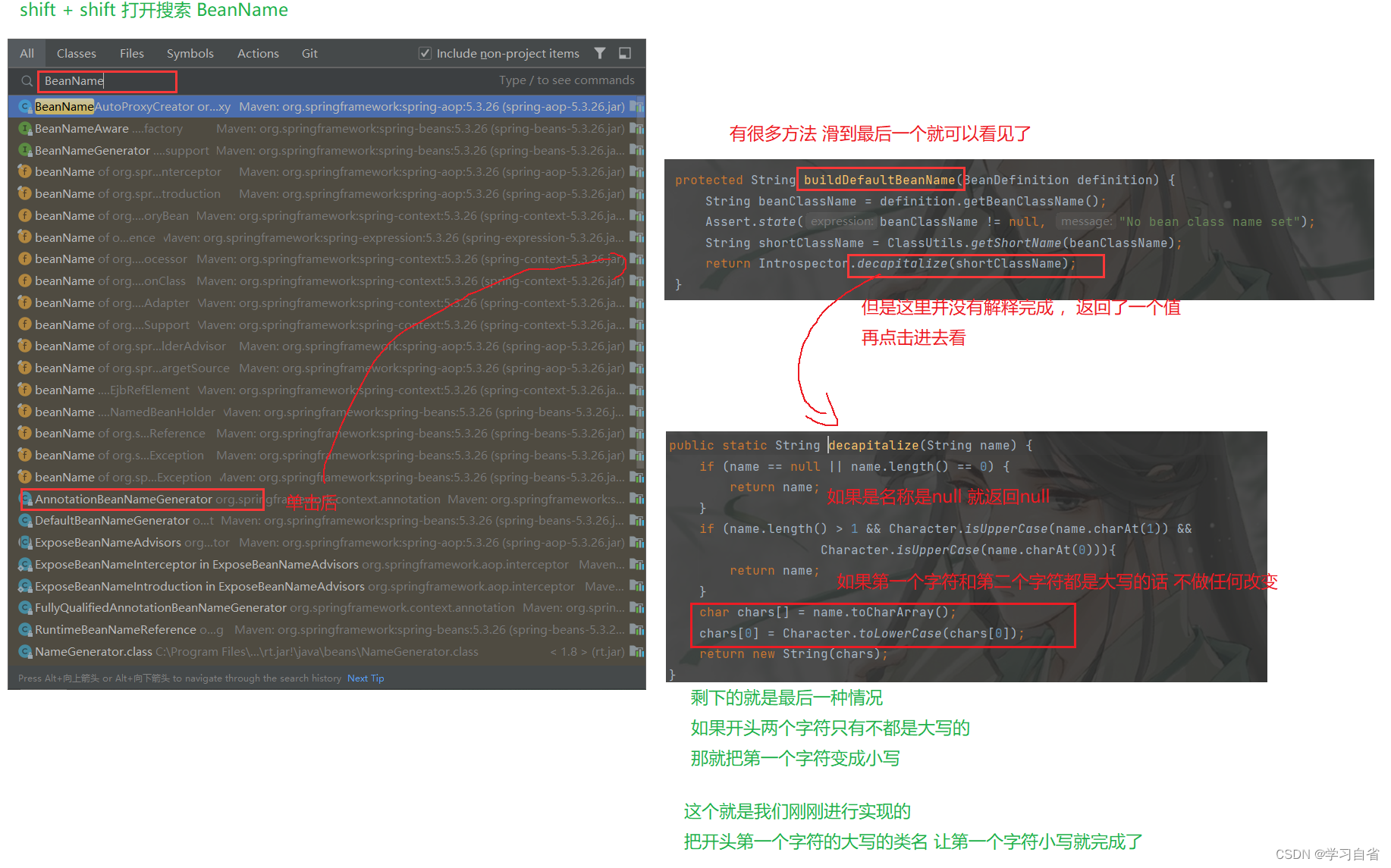
Task: Select BeanNameAware factory result
Action: (x=327, y=129)
